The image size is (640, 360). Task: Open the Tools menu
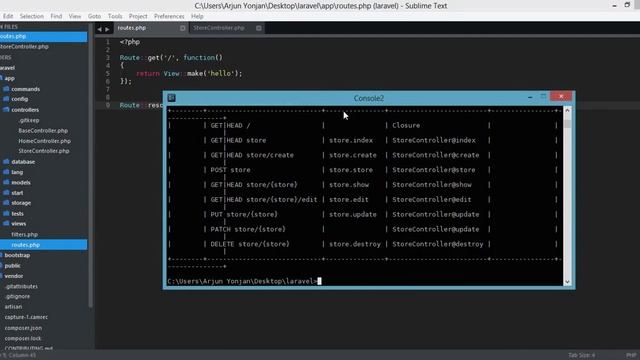tap(115, 16)
